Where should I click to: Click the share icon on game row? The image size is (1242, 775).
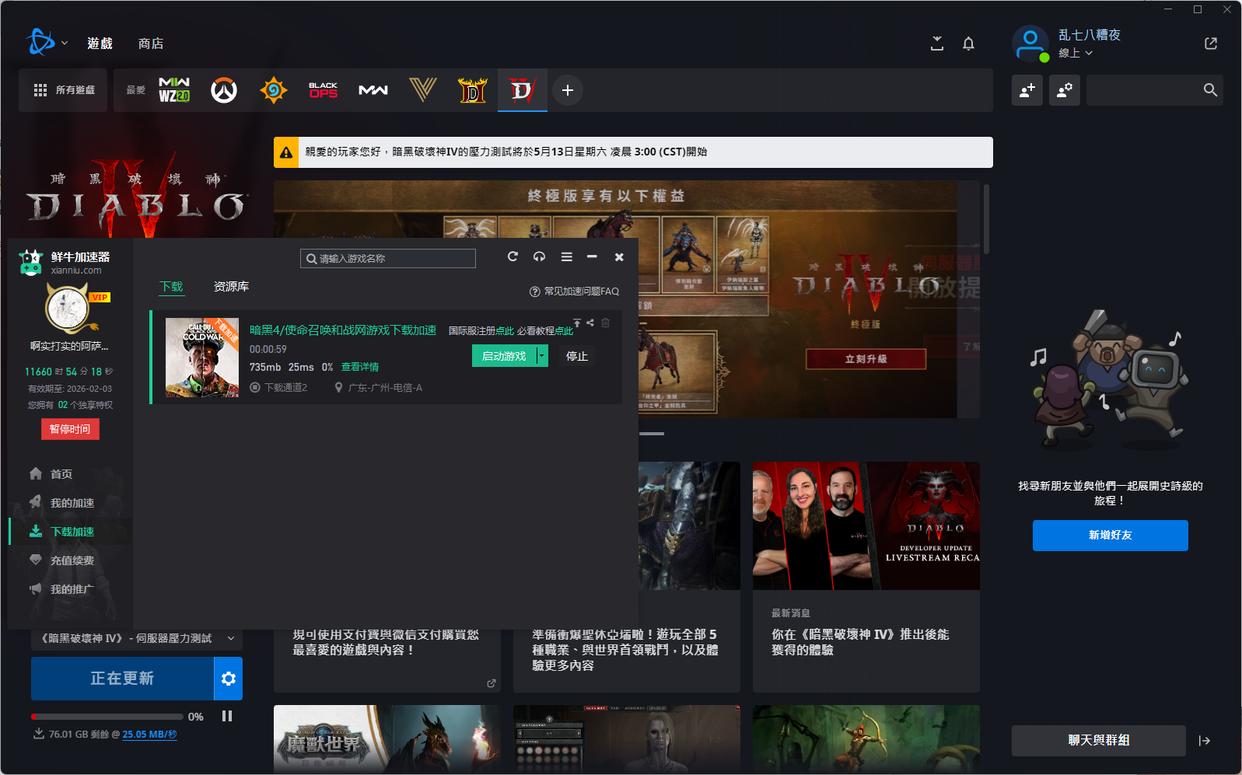pyautogui.click(x=590, y=322)
